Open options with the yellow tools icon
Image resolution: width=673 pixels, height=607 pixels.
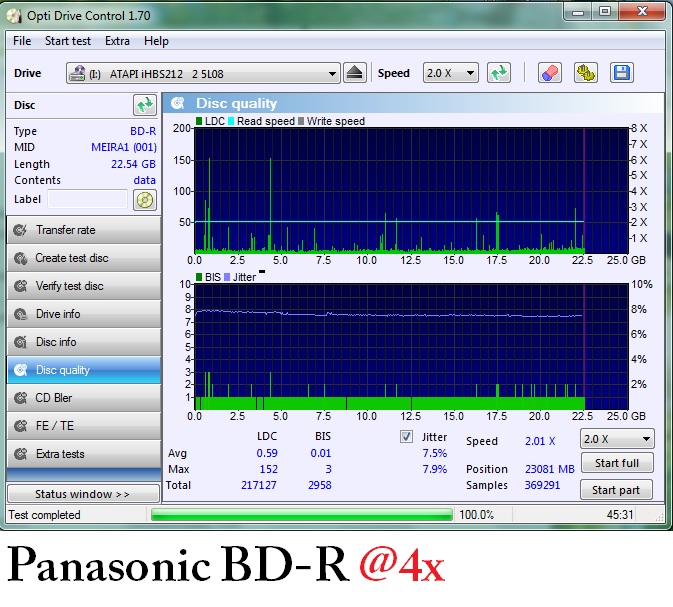[585, 73]
